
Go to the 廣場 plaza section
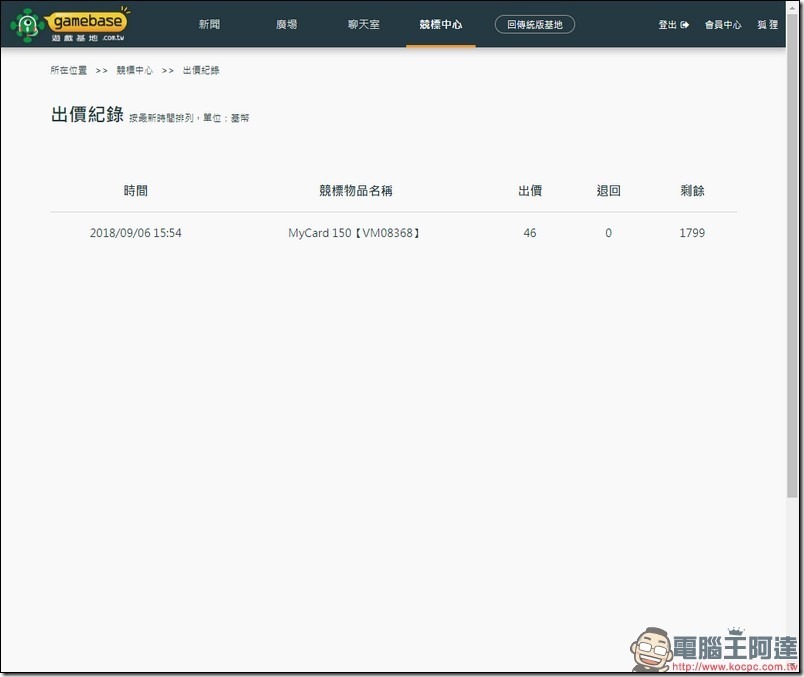click(x=286, y=25)
